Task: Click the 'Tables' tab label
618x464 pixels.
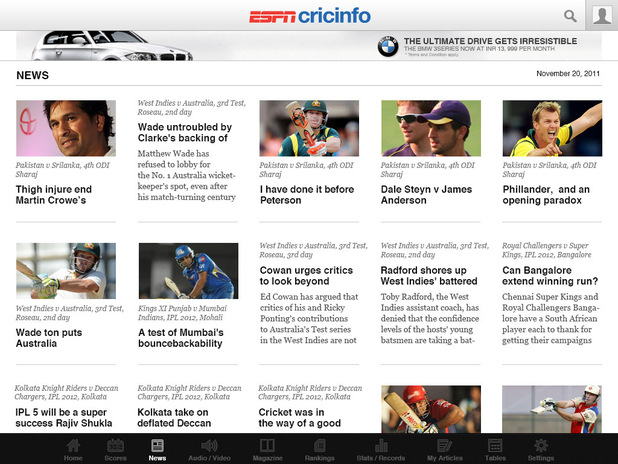Action: pyautogui.click(x=495, y=458)
